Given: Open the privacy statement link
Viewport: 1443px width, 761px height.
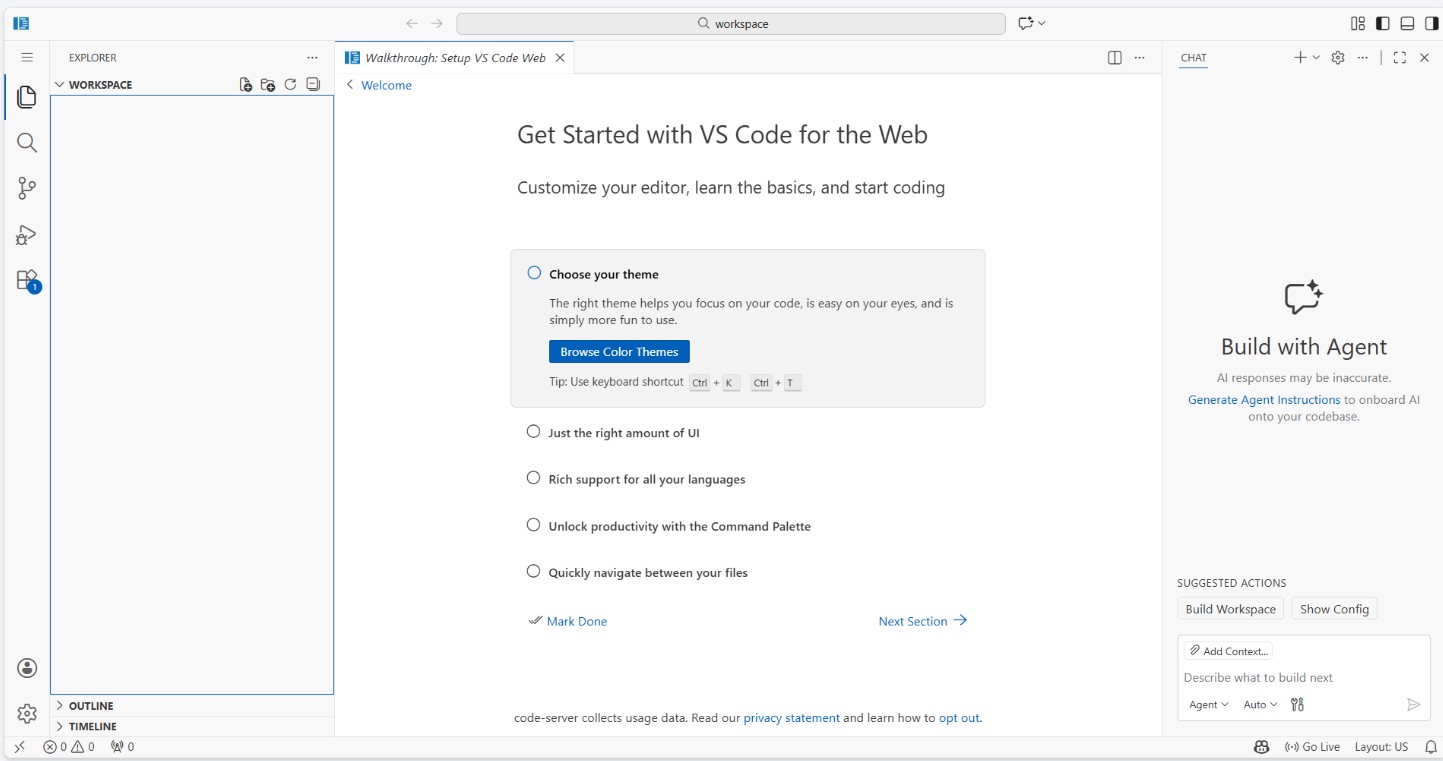Looking at the screenshot, I should (x=791, y=718).
